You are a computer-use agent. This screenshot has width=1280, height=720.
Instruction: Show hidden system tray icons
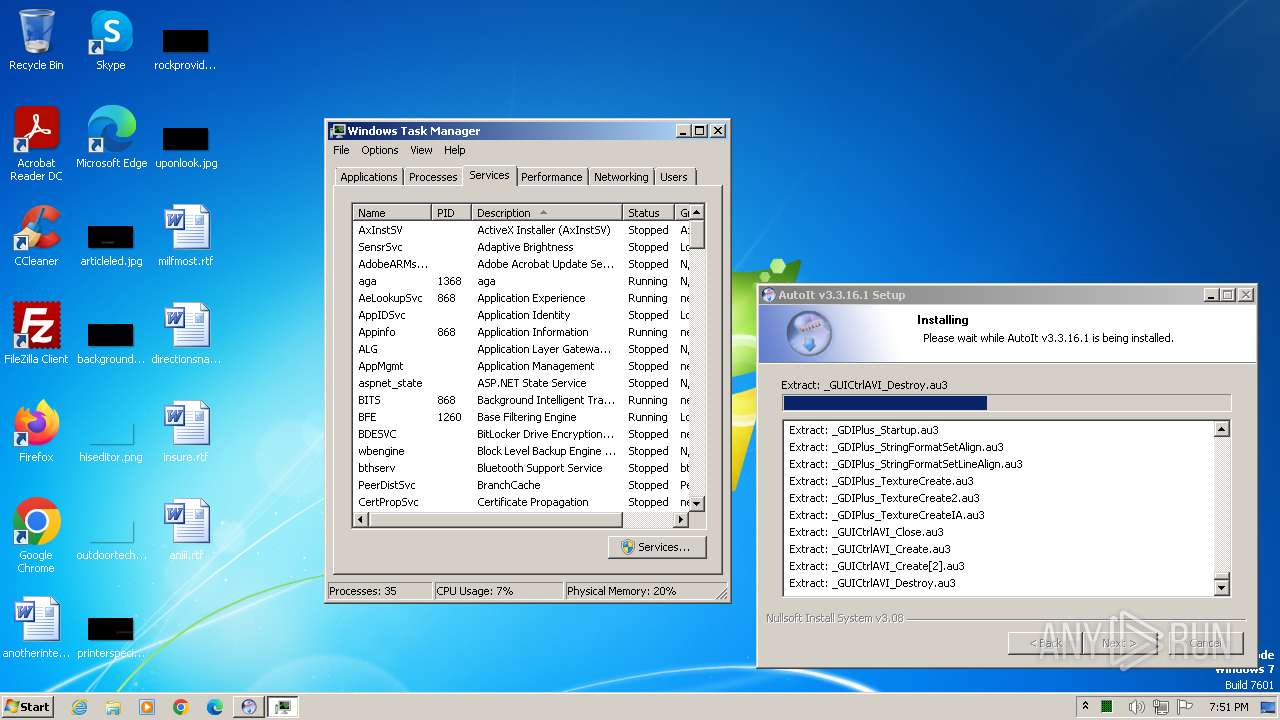(1086, 707)
